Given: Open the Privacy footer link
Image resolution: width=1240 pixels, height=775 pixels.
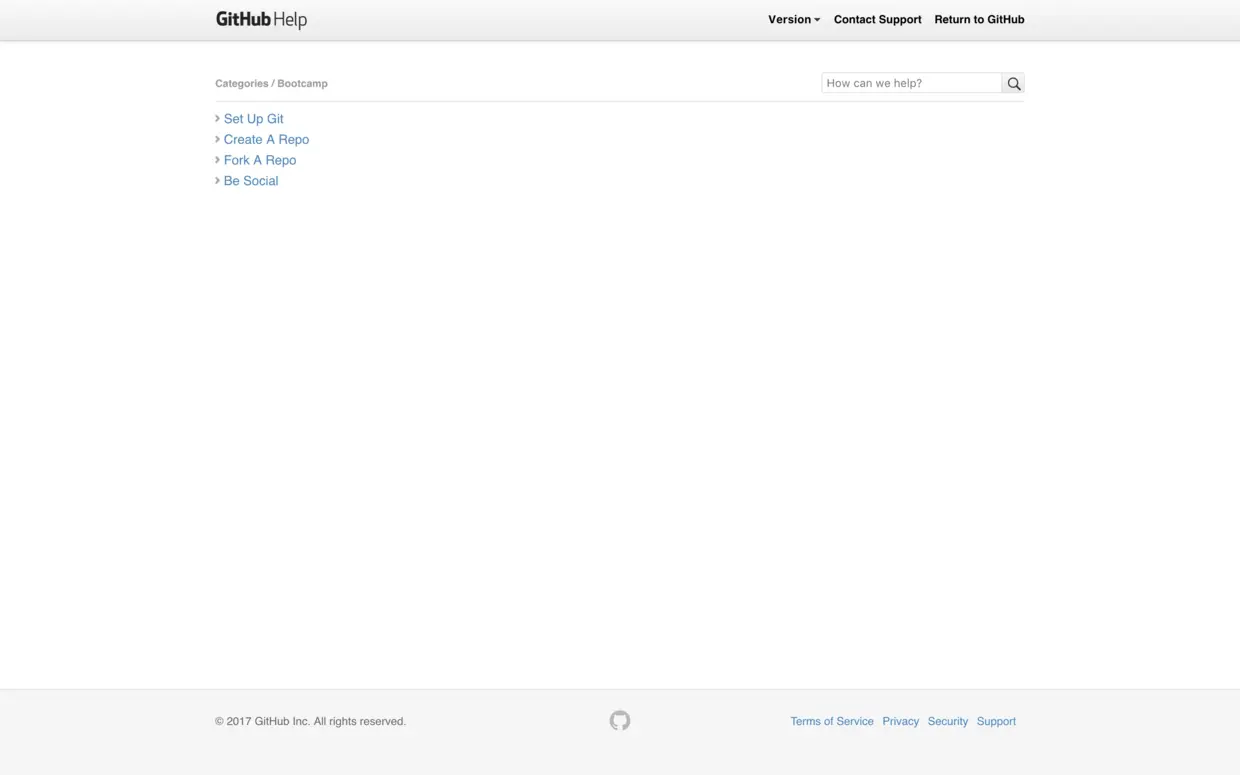Looking at the screenshot, I should tap(900, 721).
